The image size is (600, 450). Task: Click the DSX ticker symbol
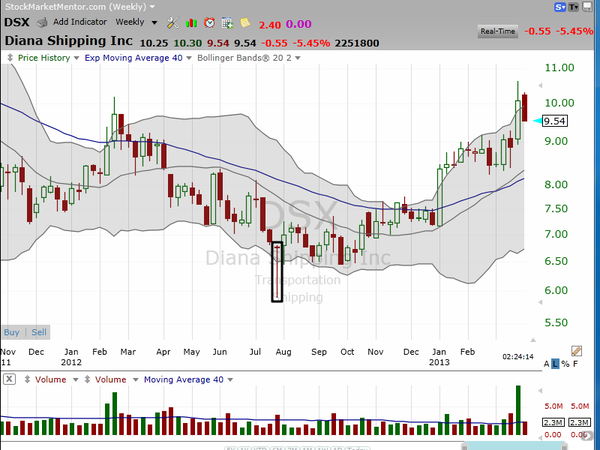coord(17,22)
